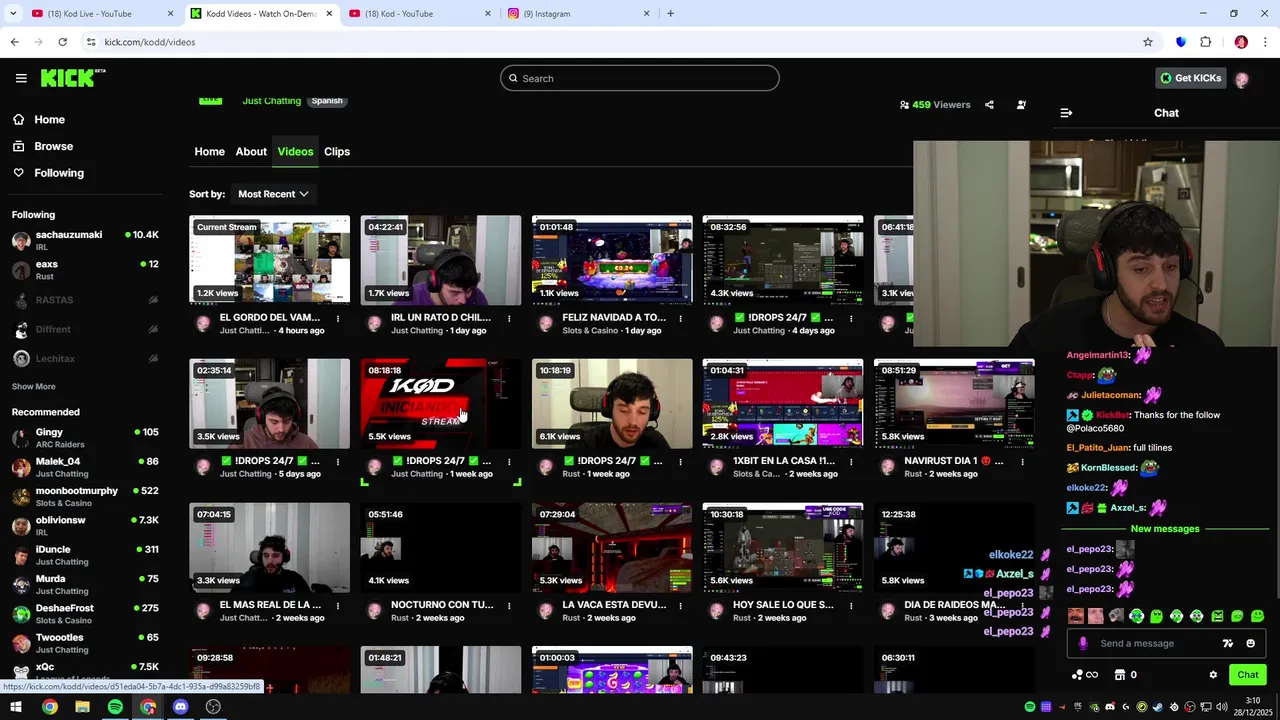Open the user profile avatar menu

(1242, 79)
